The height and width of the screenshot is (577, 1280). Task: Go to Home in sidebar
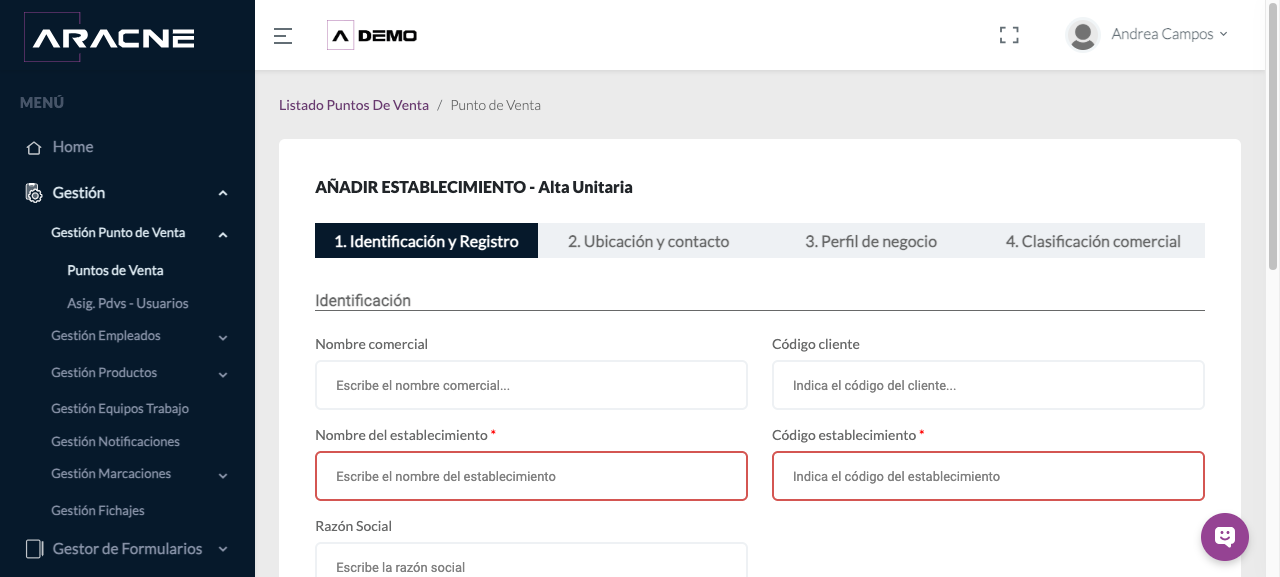tap(73, 147)
